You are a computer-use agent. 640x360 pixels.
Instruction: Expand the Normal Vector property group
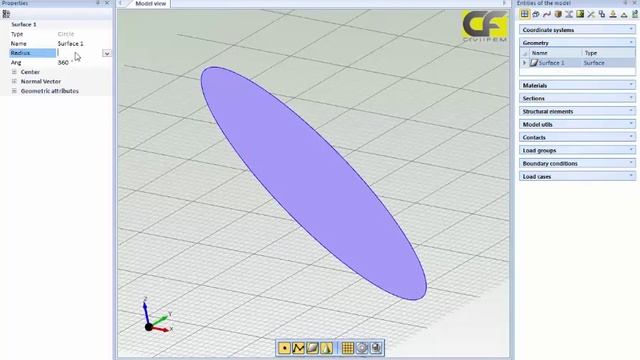(14, 81)
